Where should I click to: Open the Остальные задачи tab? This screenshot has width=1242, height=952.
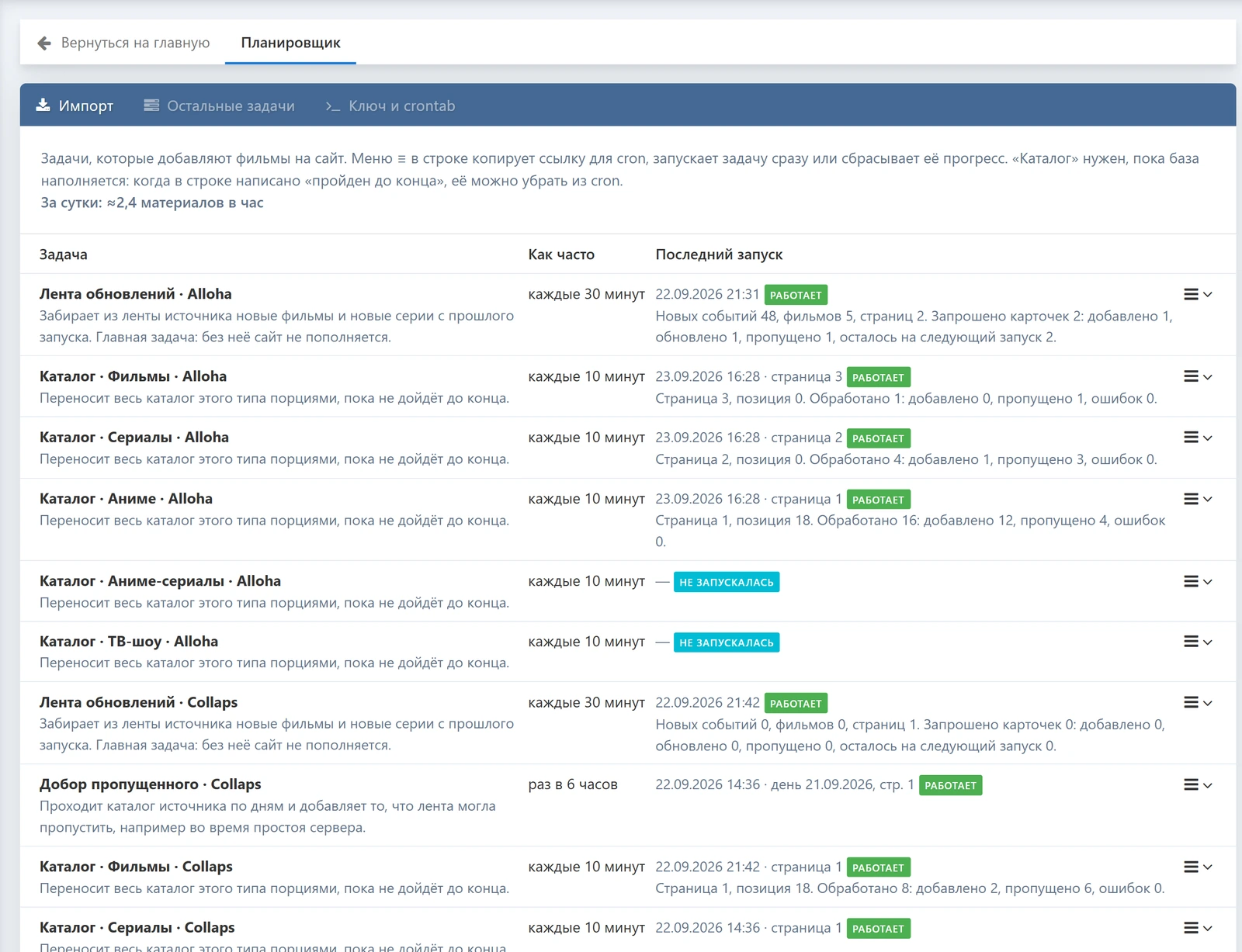[x=220, y=106]
